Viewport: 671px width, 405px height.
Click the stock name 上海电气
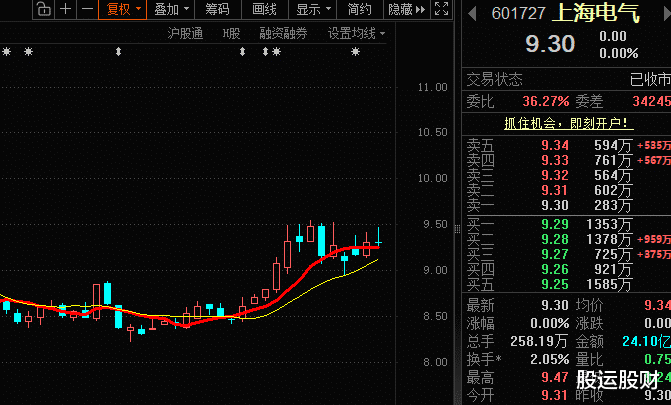pos(595,13)
